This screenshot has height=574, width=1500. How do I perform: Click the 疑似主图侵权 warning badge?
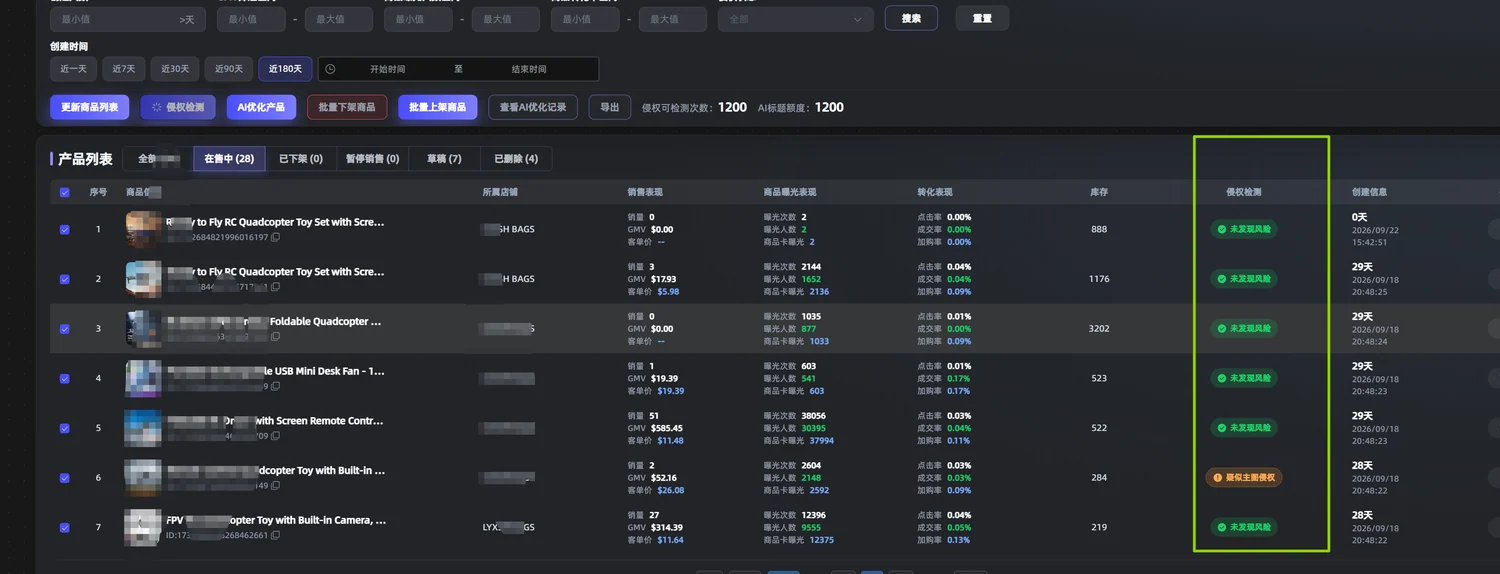(x=1244, y=478)
